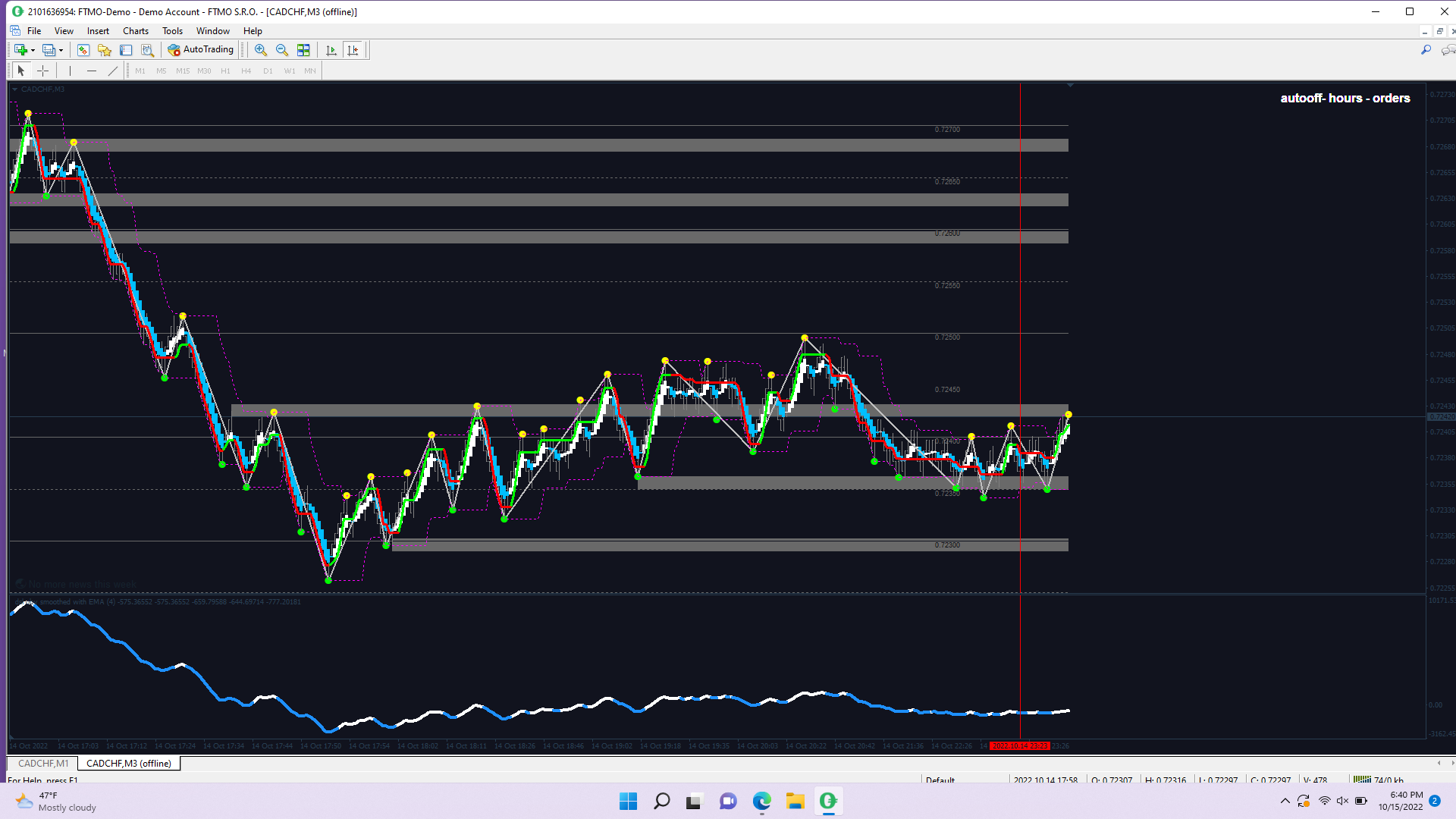Image resolution: width=1456 pixels, height=819 pixels.
Task: Open the Market Watch window icon
Action: (x=83, y=50)
